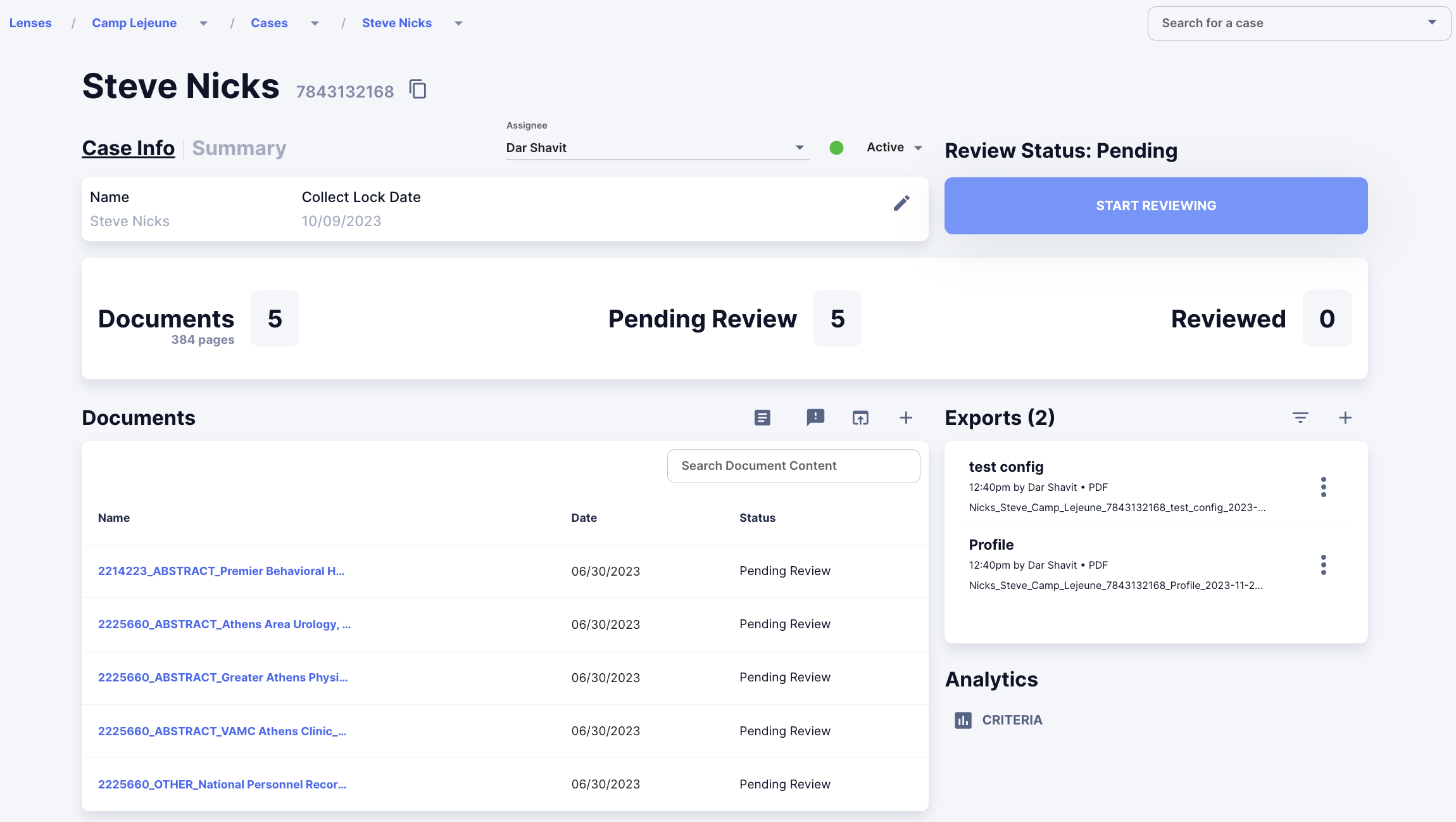1456x822 pixels.
Task: Click 06/30/2023 date of Athens Area Urology row
Action: point(606,624)
